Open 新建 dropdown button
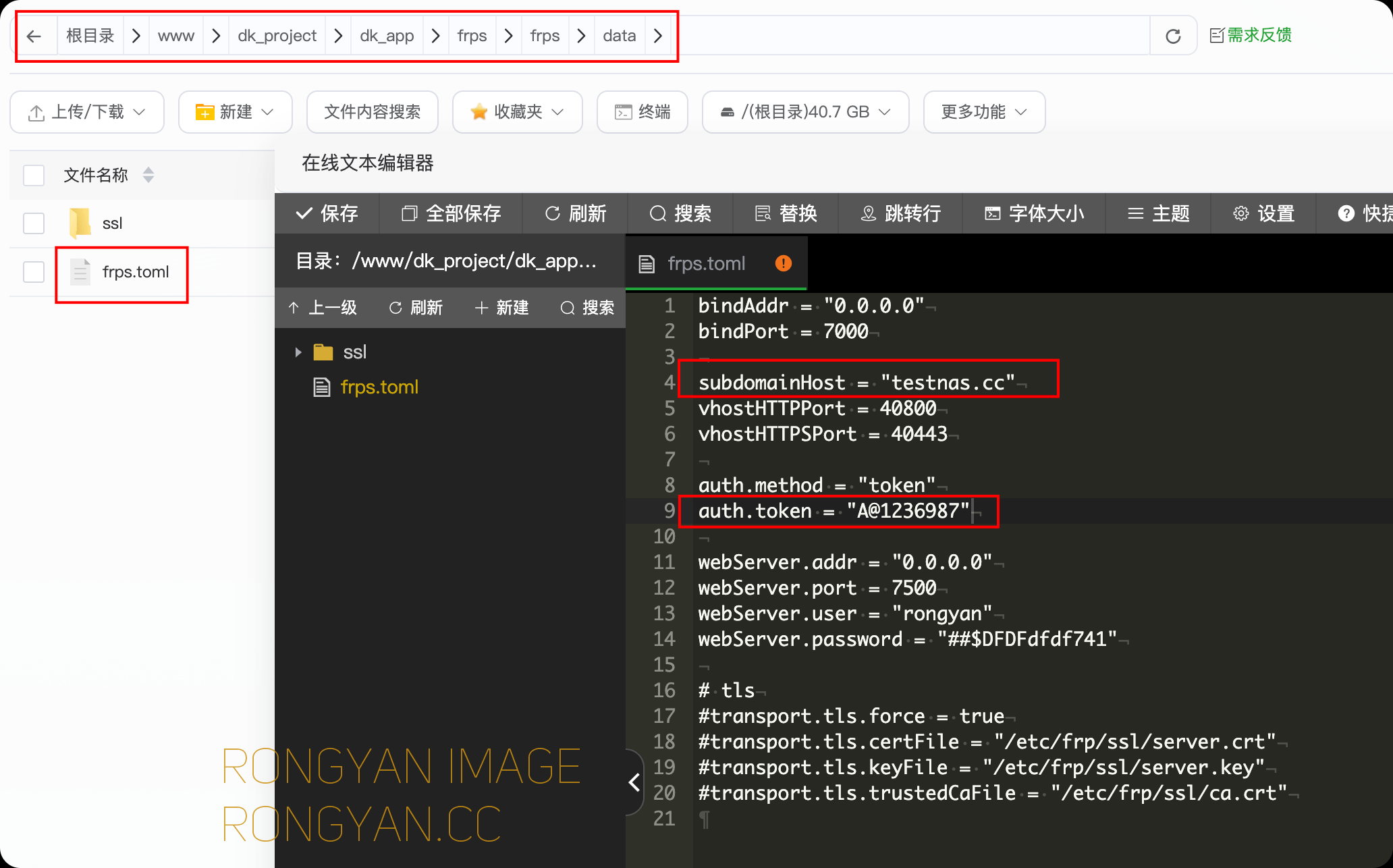1393x868 pixels. tap(235, 112)
